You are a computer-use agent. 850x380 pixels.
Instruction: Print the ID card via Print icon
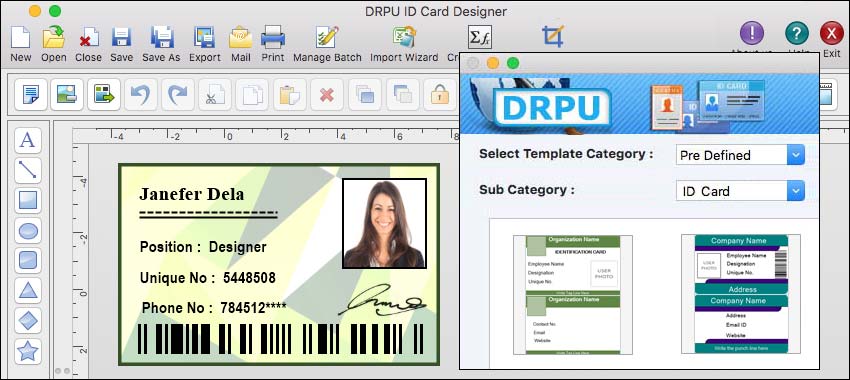273,37
